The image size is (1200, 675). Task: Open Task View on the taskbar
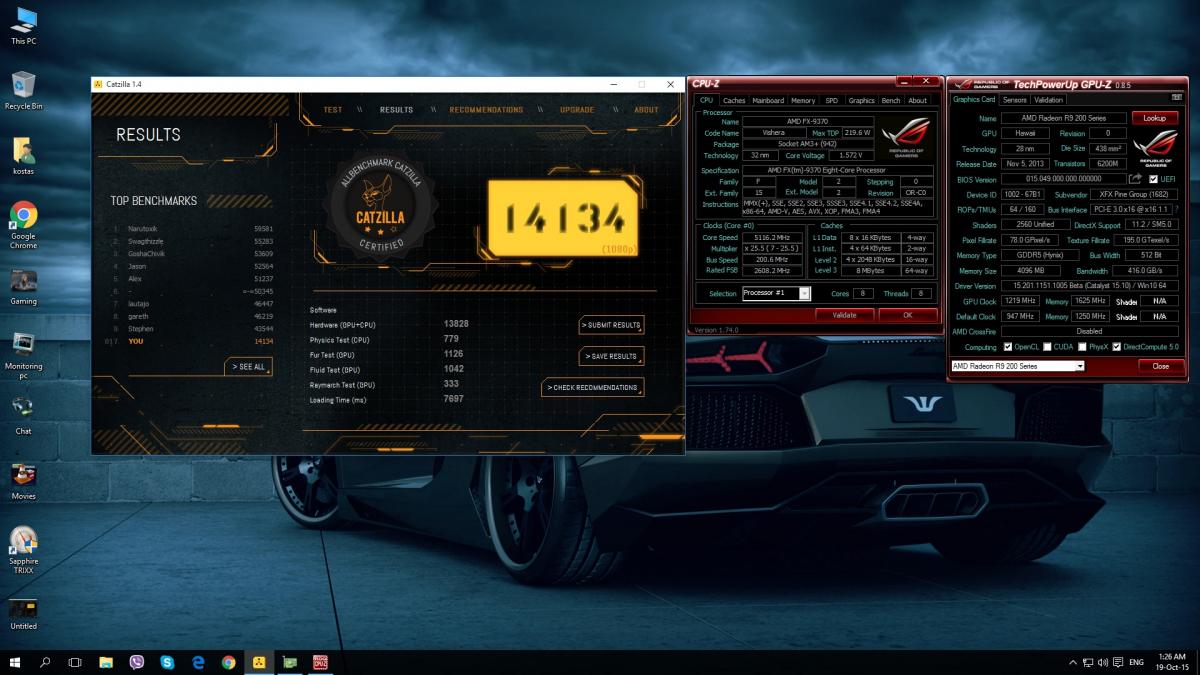pyautogui.click(x=75, y=662)
